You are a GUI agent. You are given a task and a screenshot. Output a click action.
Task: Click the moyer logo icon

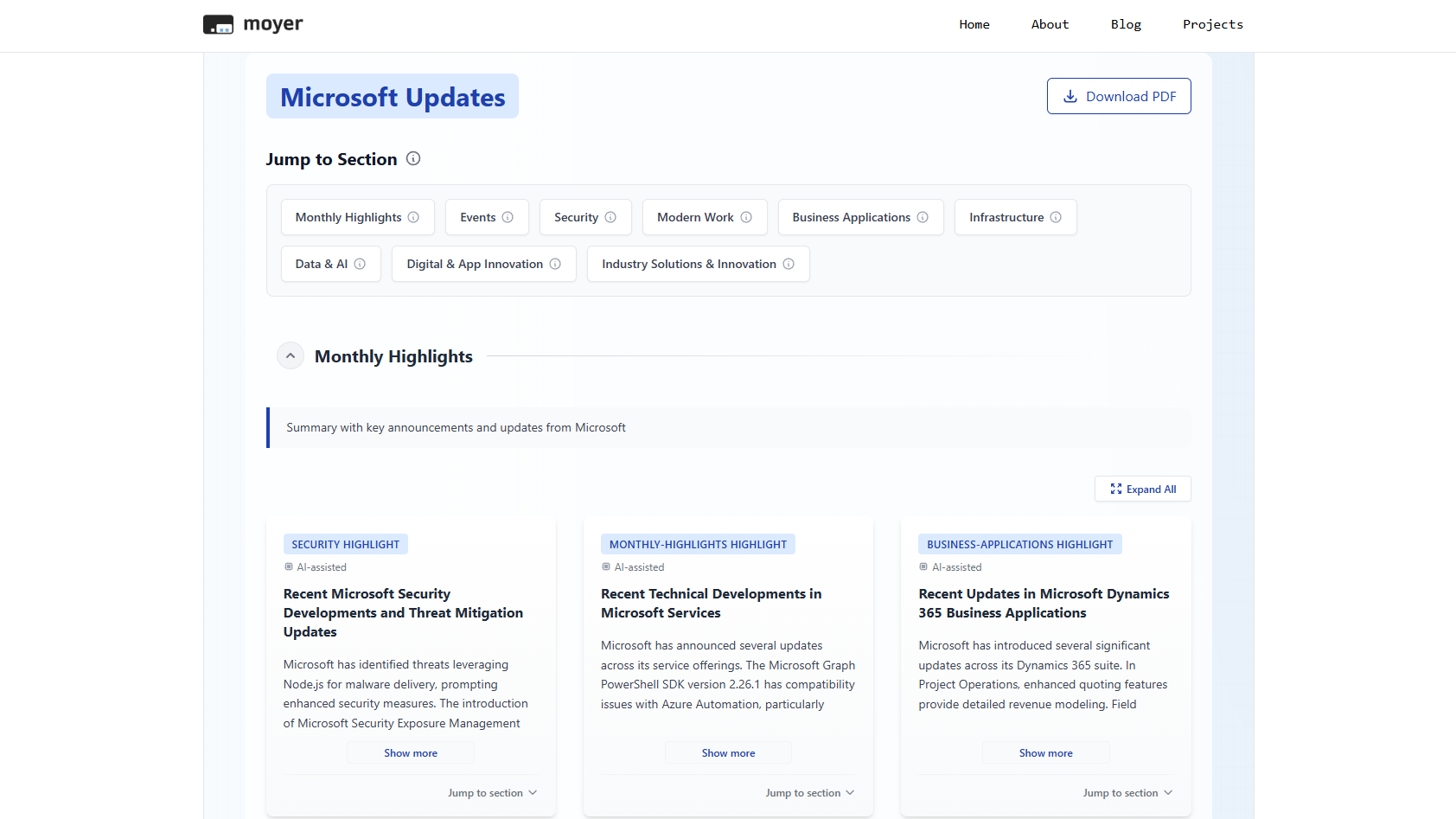coord(218,24)
